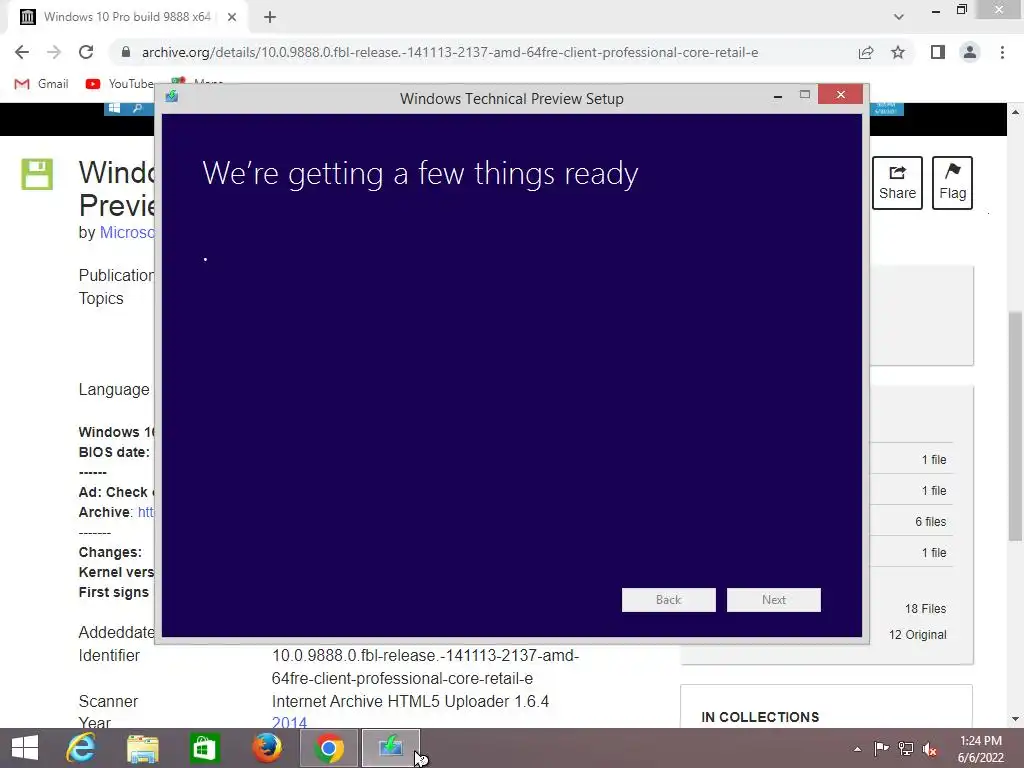The image size is (1024, 768).
Task: Minimize the Windows Technical Preview Setup window
Action: coord(777,96)
